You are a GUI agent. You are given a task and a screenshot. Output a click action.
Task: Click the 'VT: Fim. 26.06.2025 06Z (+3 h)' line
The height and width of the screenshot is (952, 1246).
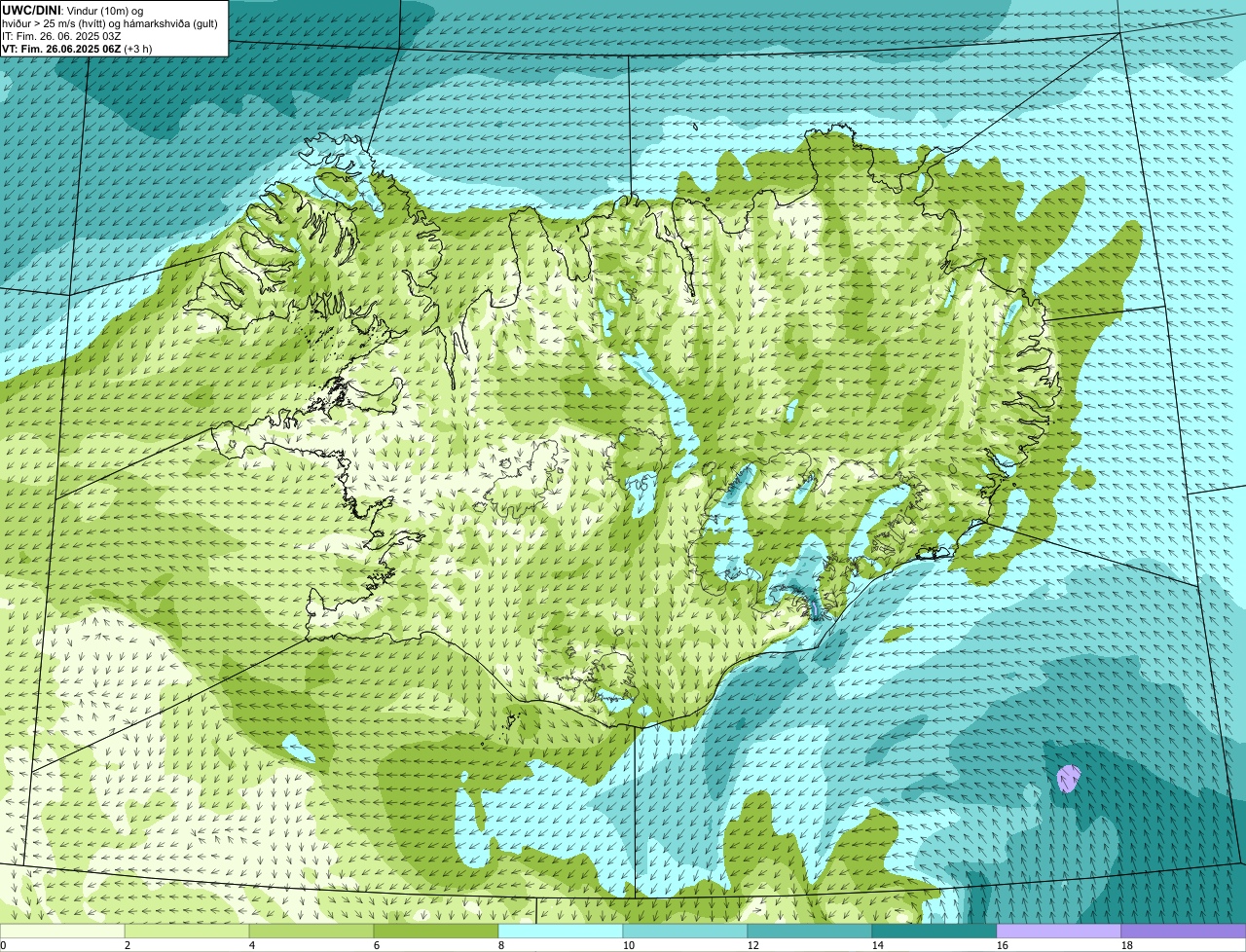(x=77, y=49)
